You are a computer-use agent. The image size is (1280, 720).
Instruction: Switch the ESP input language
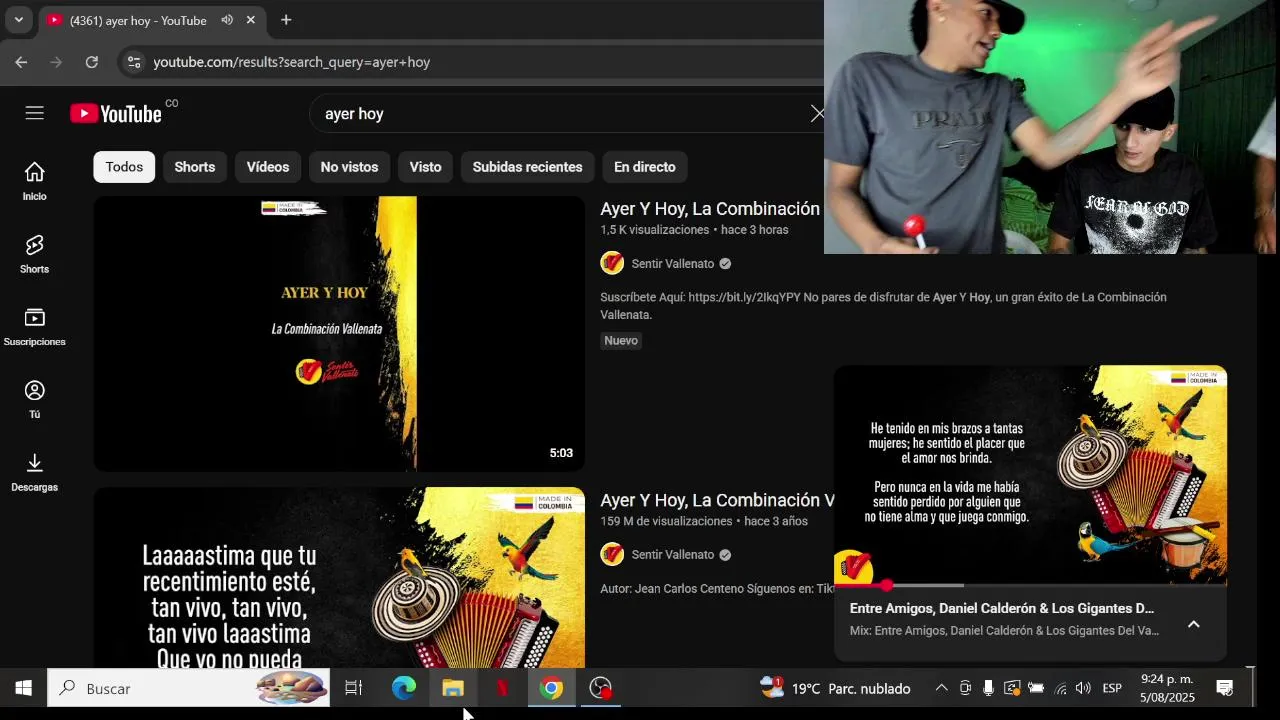1112,688
